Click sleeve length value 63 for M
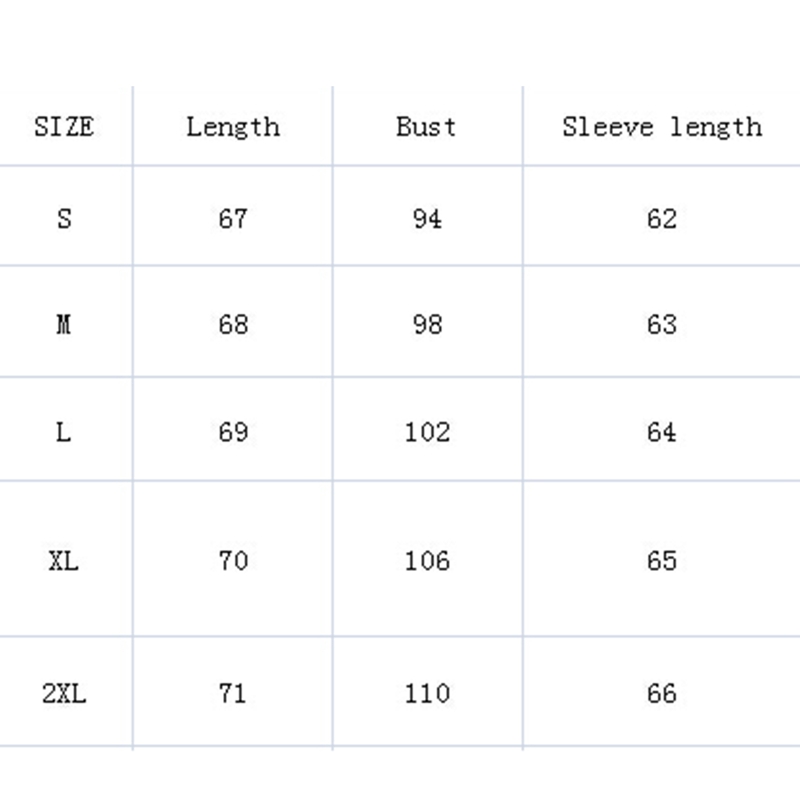Viewport: 800px width, 800px height. pyautogui.click(x=661, y=324)
